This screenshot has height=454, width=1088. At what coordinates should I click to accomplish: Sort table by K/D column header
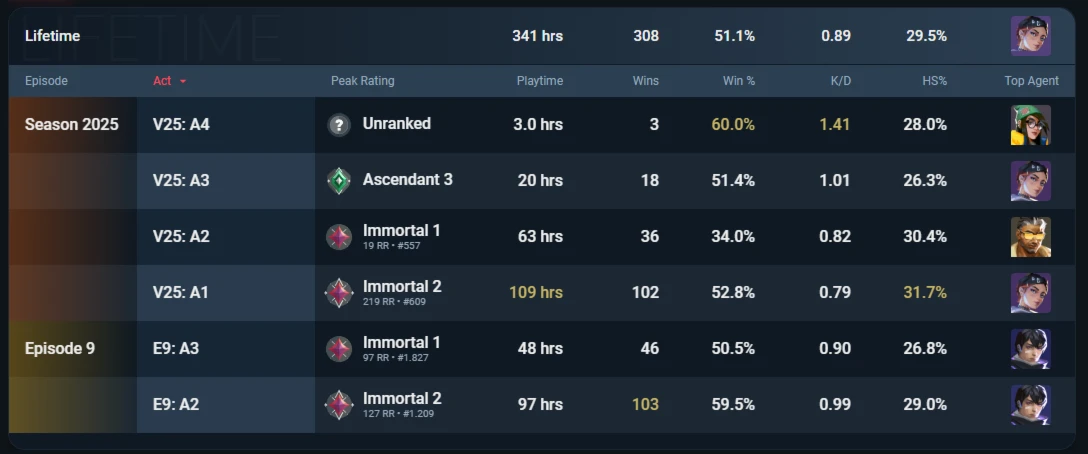click(840, 81)
